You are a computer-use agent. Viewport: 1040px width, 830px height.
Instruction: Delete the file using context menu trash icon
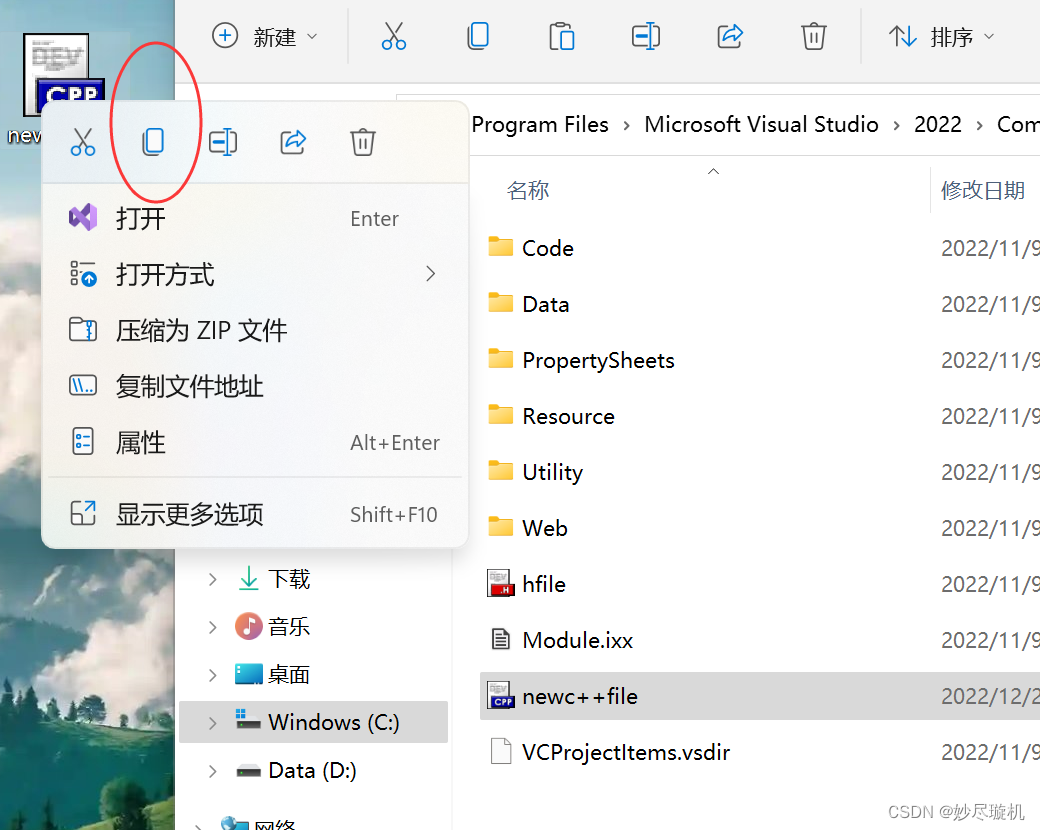coord(362,142)
